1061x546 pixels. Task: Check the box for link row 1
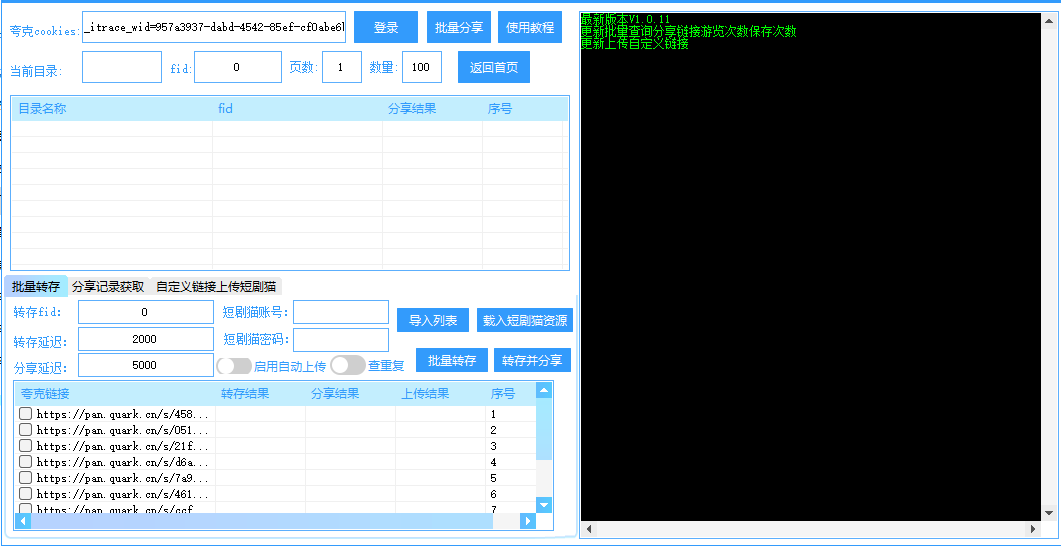(x=26, y=413)
